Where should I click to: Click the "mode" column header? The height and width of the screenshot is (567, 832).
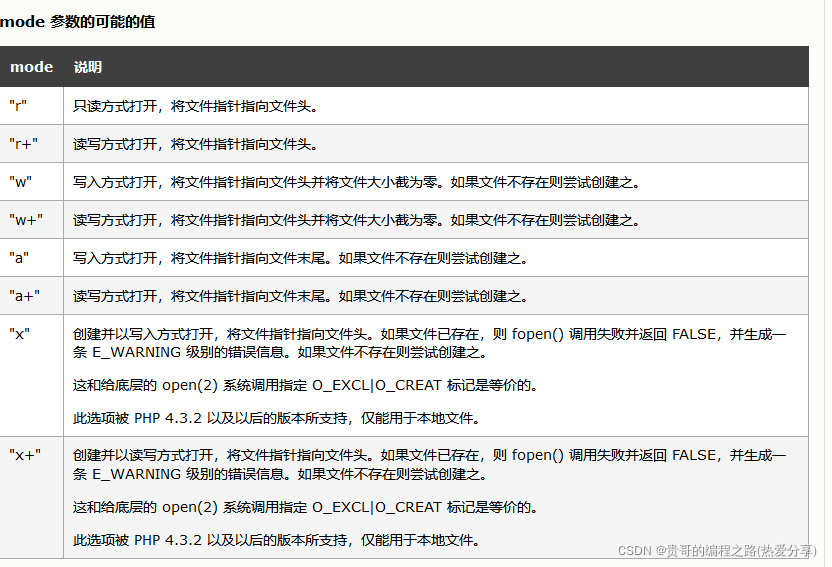32,67
